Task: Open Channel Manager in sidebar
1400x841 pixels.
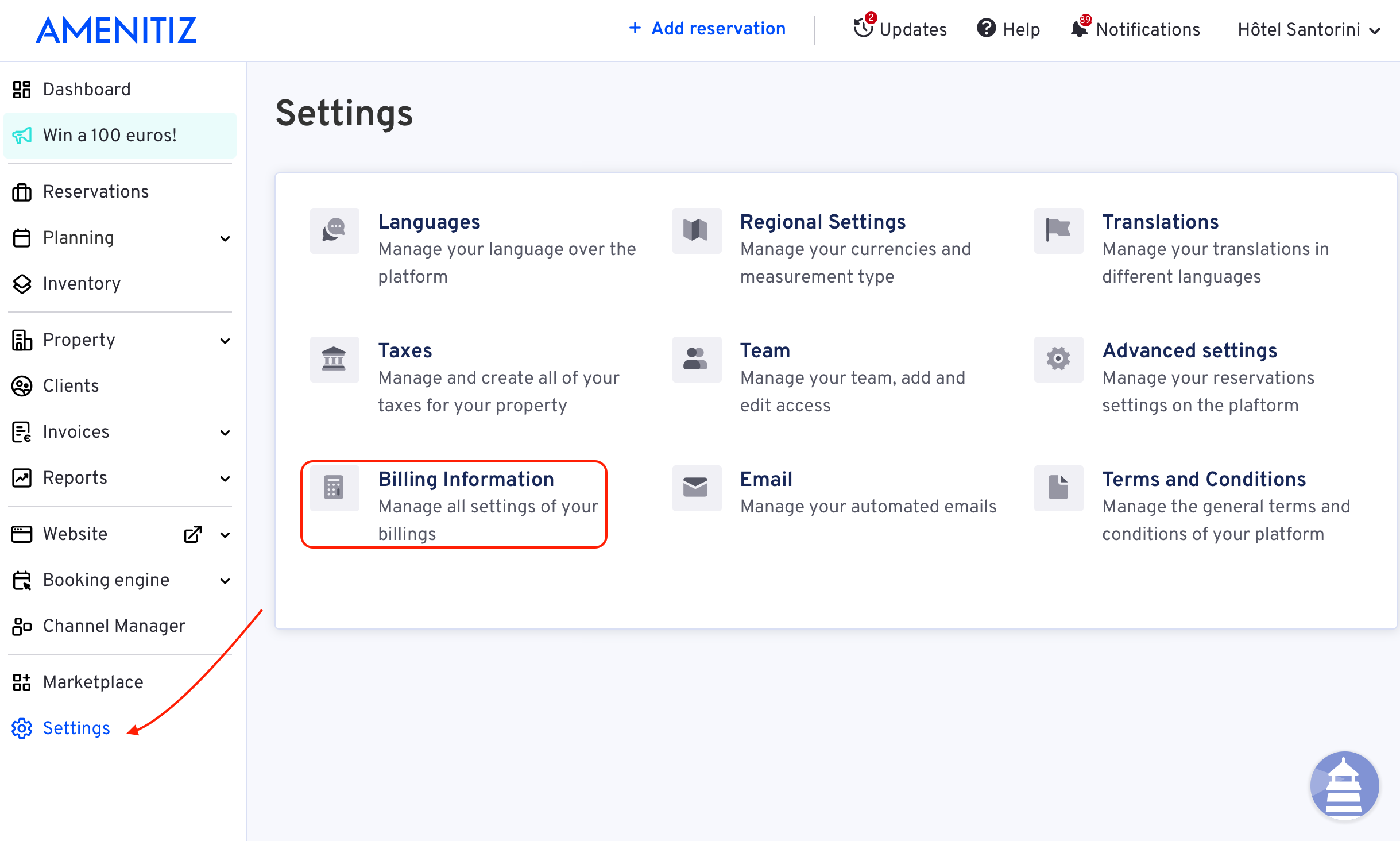Action: [x=114, y=626]
